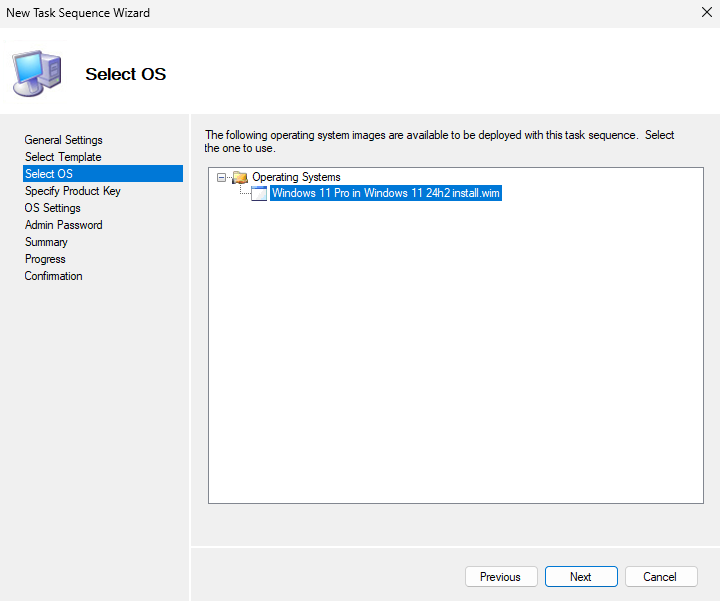Open the Select Template step
The image size is (720, 601).
click(x=63, y=157)
